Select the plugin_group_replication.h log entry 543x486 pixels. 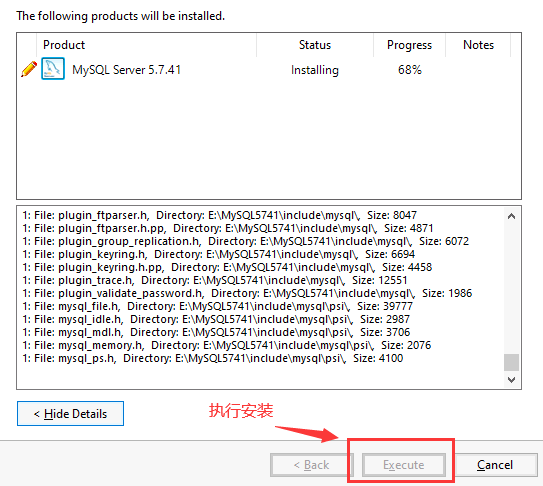tap(246, 241)
